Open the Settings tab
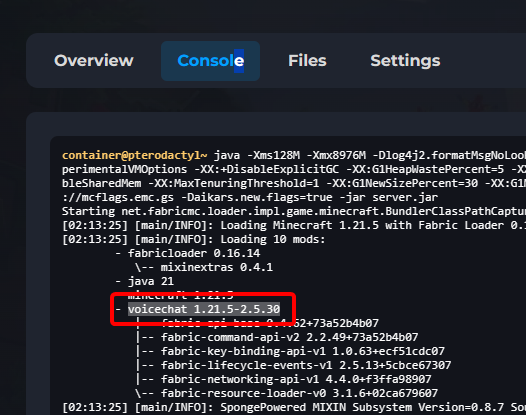Image resolution: width=526 pixels, height=415 pixels. (405, 61)
